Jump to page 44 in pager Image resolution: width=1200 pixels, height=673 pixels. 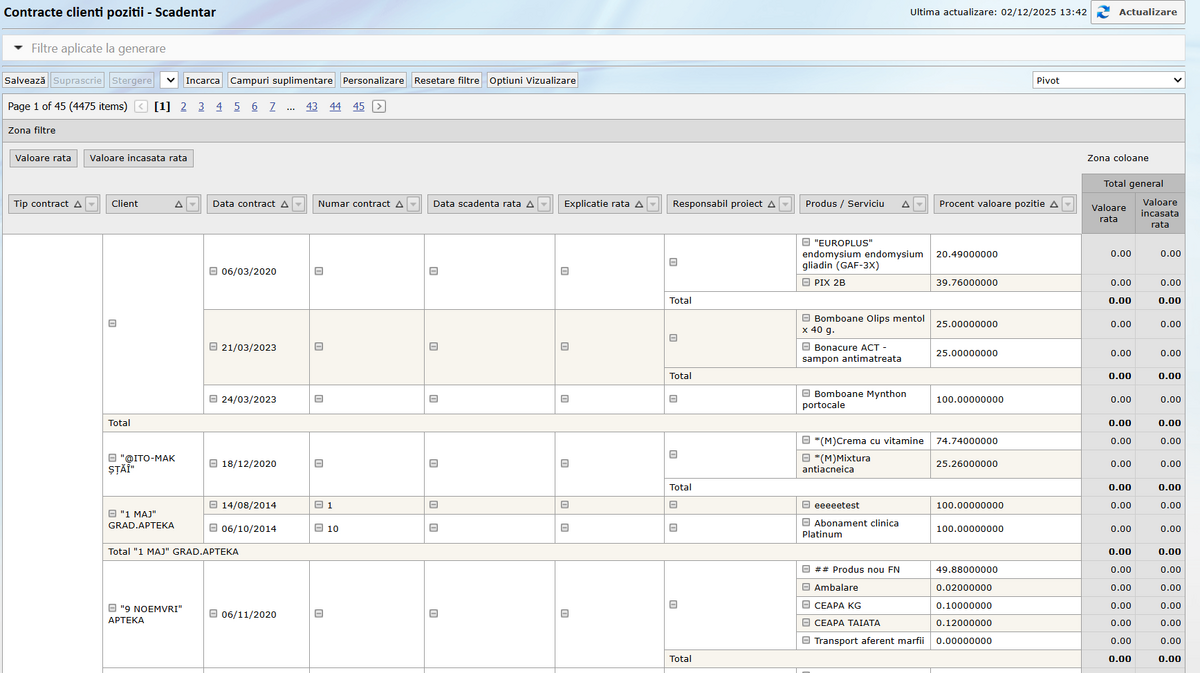tap(335, 107)
